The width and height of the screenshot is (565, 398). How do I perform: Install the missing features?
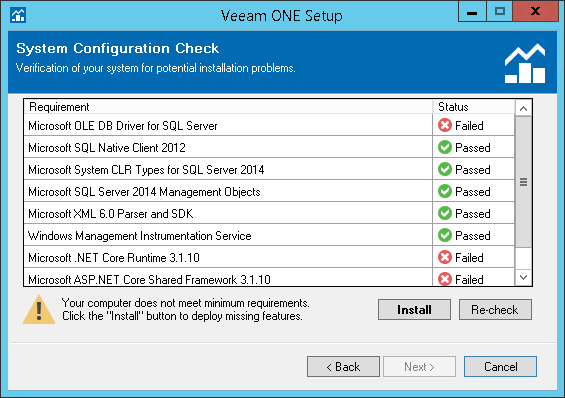pos(414,309)
